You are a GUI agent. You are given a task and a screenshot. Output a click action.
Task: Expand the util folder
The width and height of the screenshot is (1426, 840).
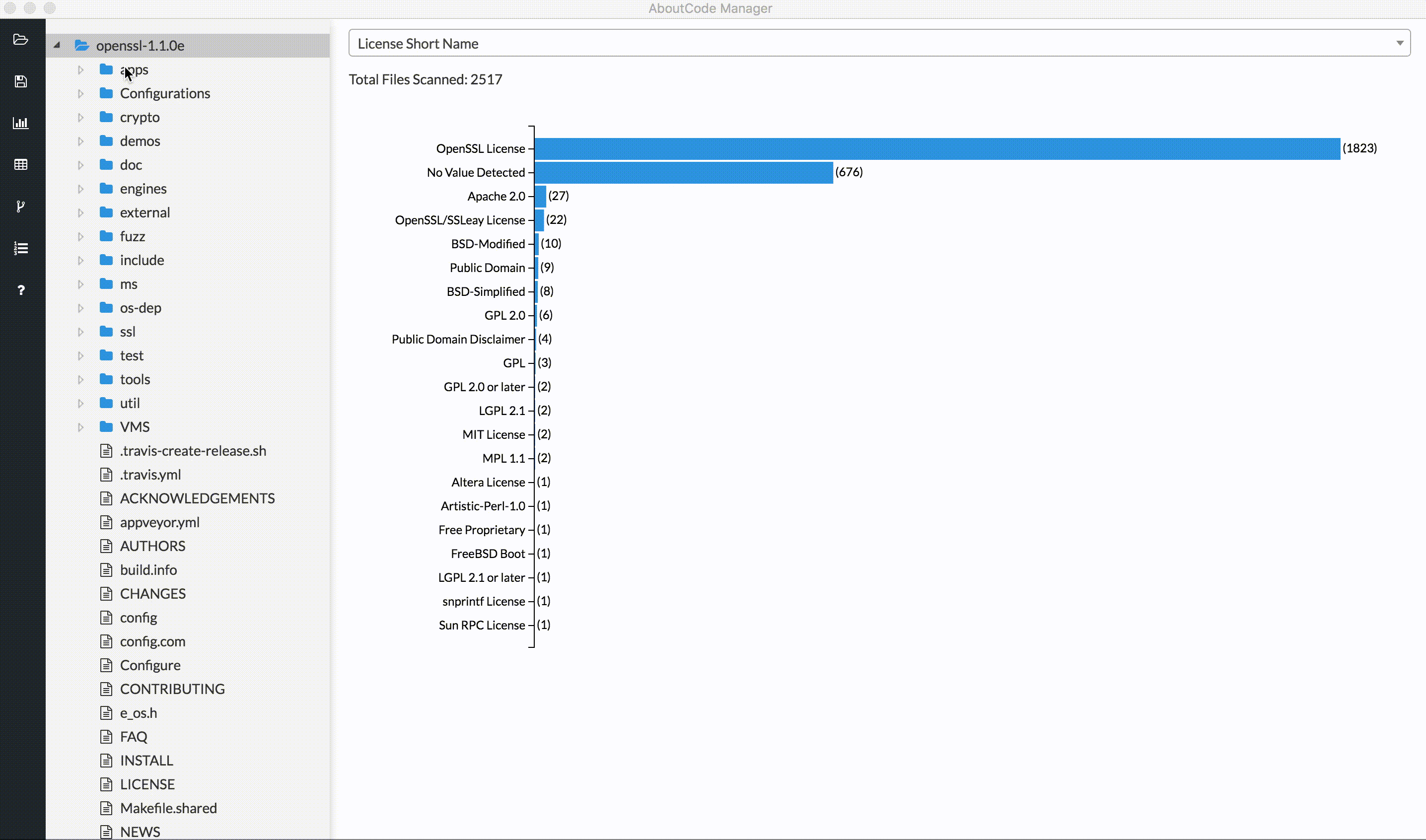pos(80,403)
